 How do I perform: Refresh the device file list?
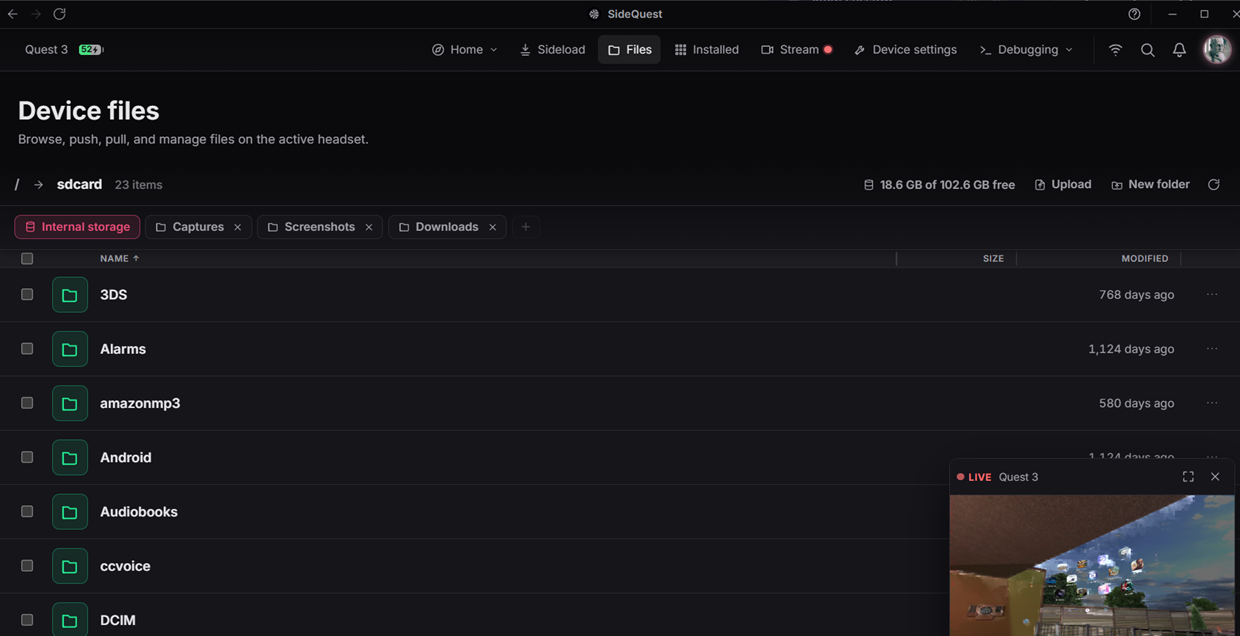point(1214,185)
